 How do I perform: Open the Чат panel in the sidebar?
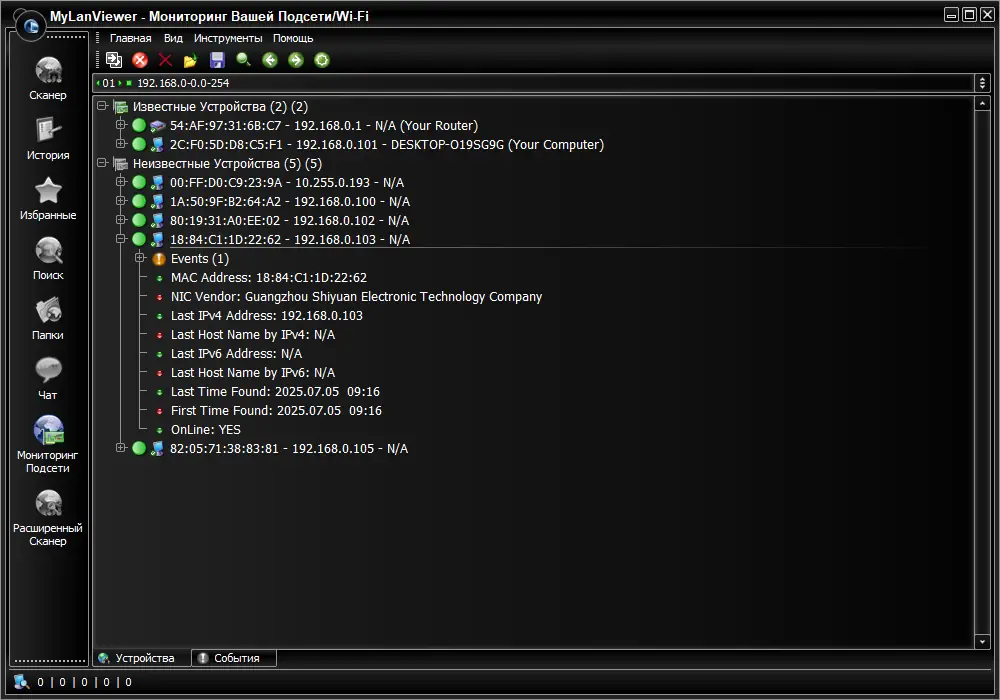[x=47, y=377]
